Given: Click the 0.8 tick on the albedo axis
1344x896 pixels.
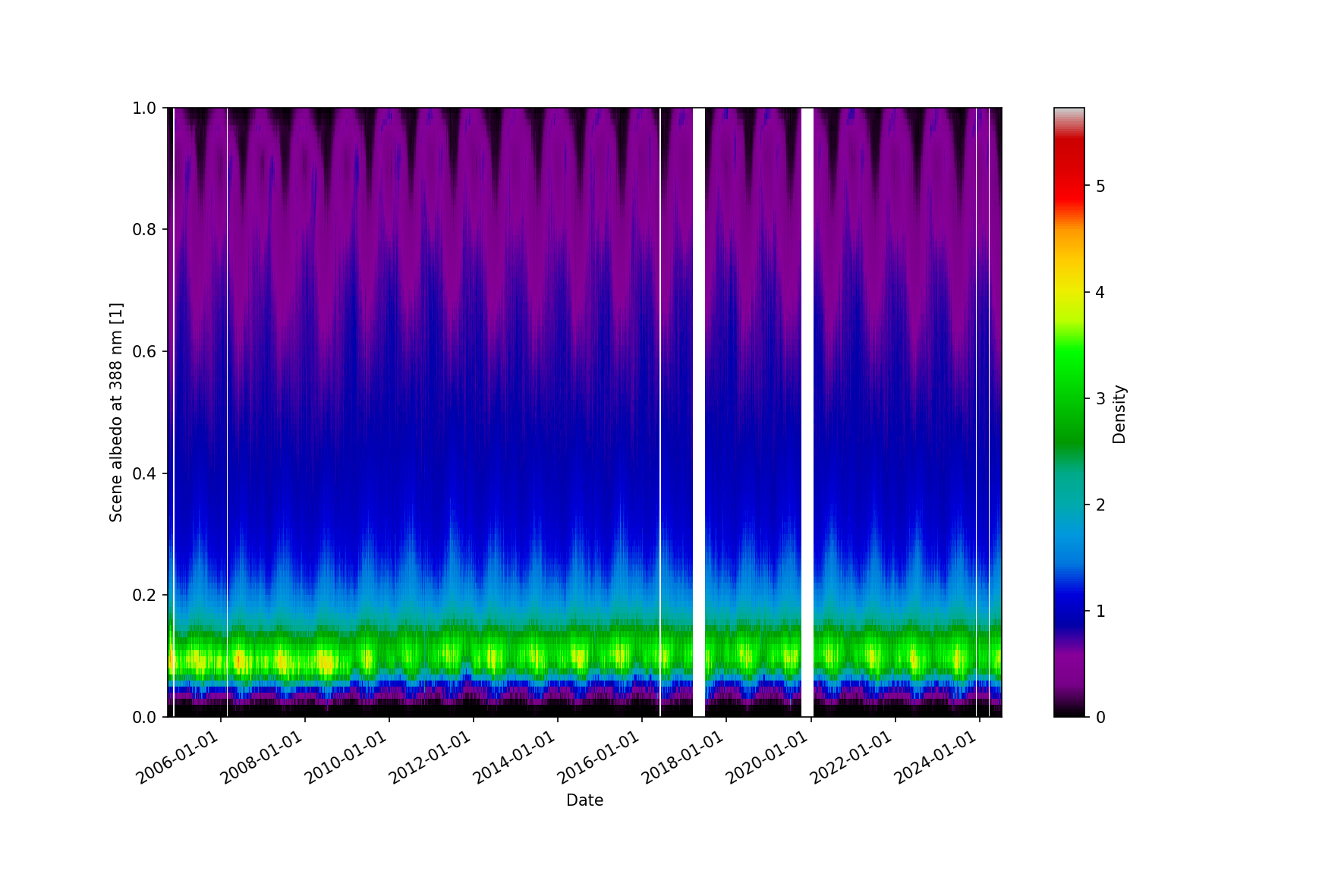Looking at the screenshot, I should pos(144,230).
